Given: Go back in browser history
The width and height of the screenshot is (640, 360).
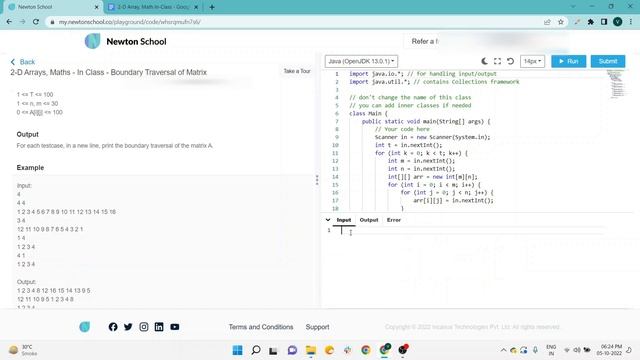Looking at the screenshot, I should tap(9, 22).
